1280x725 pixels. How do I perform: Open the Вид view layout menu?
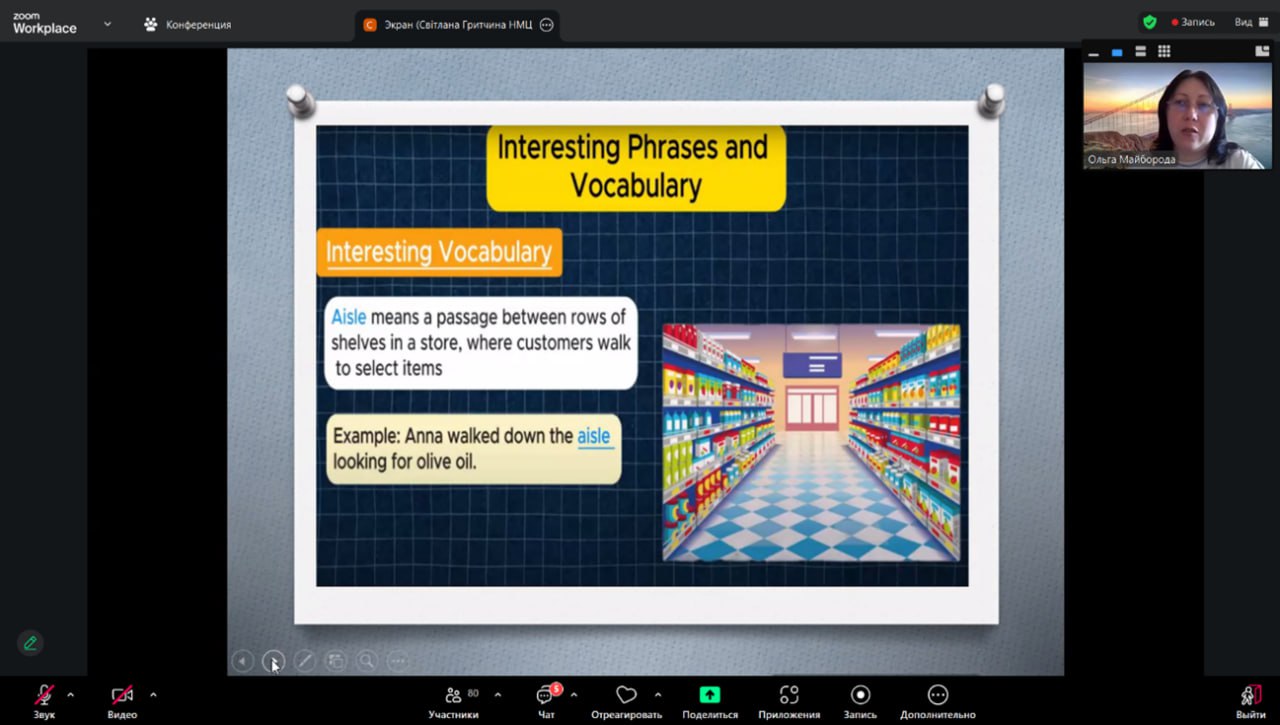coord(1251,22)
